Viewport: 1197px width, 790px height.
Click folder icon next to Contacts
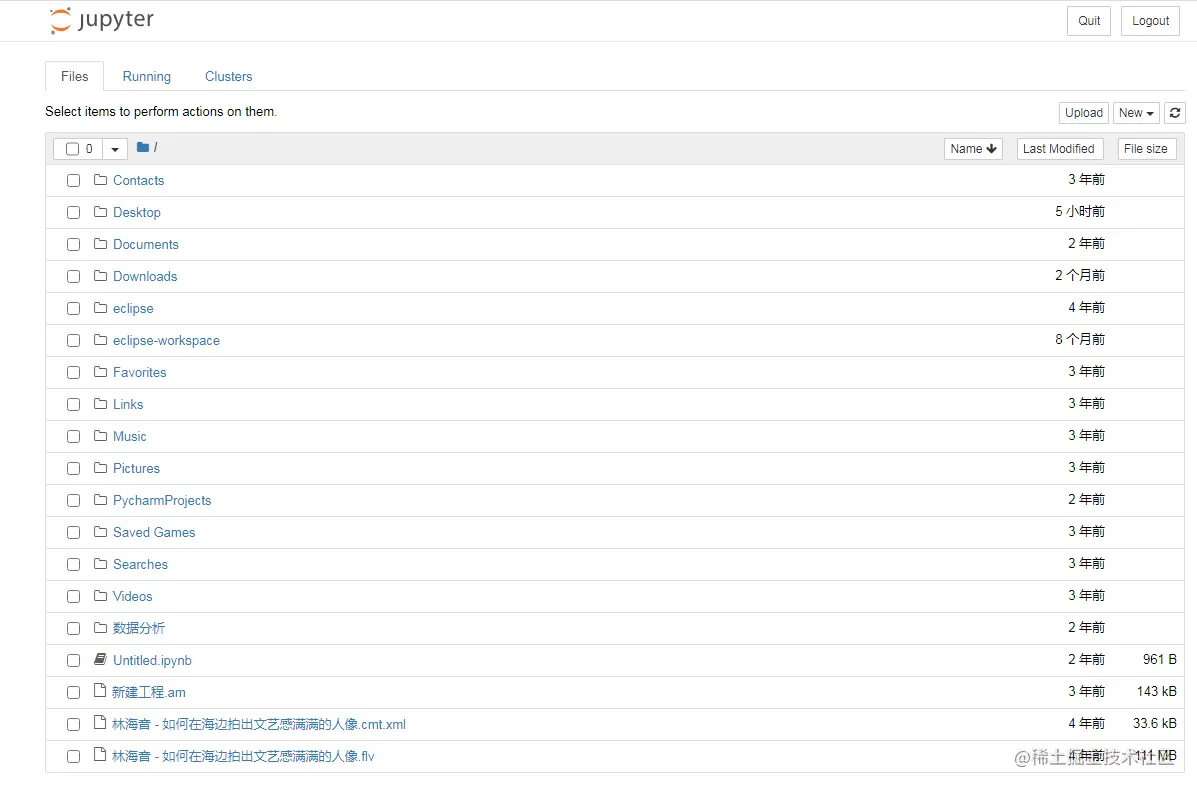pyautogui.click(x=100, y=180)
